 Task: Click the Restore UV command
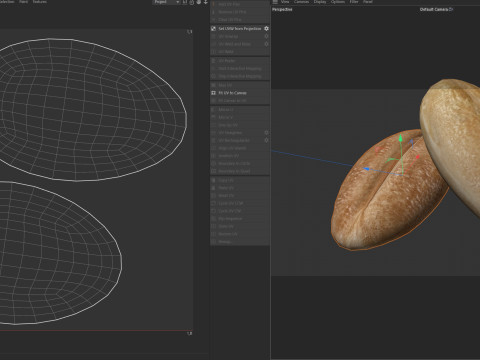click(228, 234)
